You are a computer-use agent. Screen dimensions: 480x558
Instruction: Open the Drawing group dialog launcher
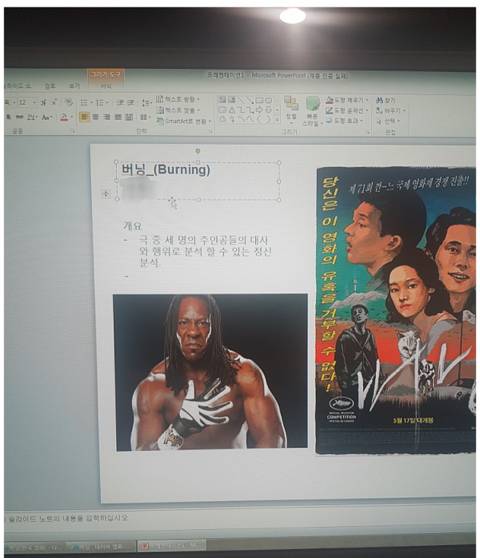[369, 132]
